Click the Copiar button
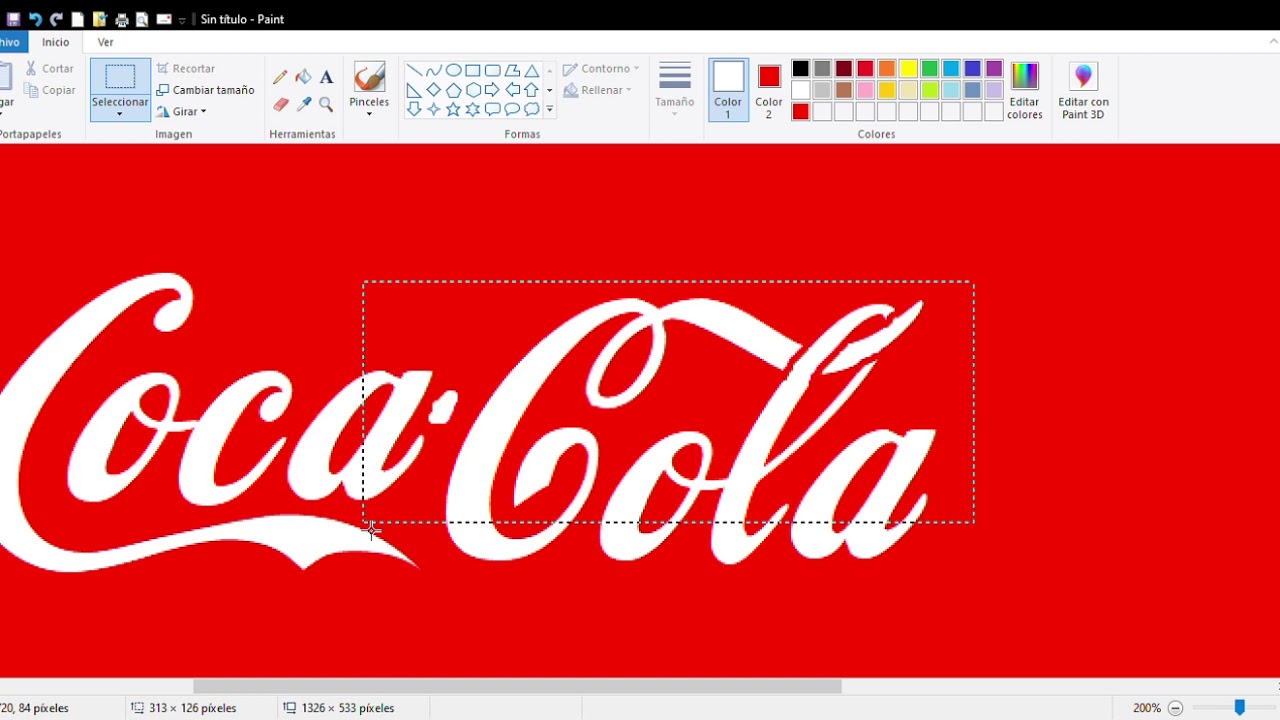The image size is (1280, 720). point(49,90)
